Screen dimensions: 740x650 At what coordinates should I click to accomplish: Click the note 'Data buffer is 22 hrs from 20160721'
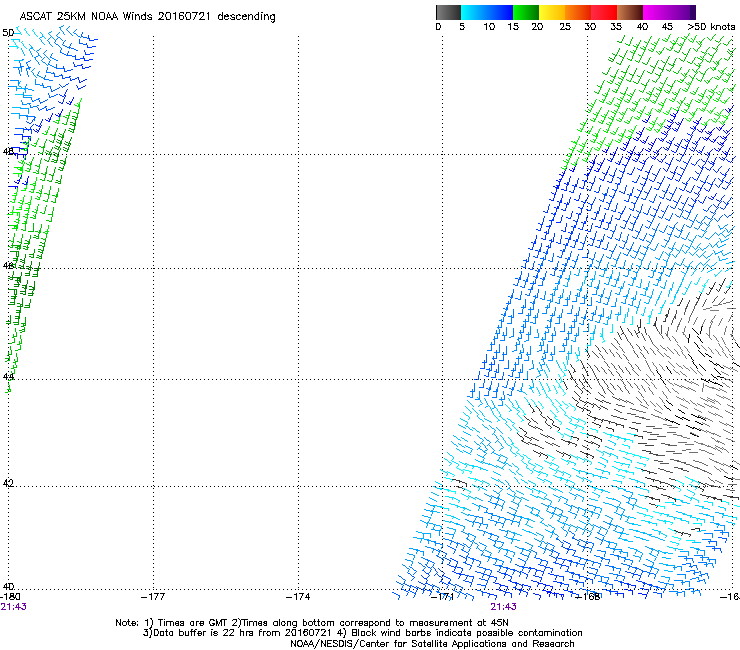tap(237, 633)
